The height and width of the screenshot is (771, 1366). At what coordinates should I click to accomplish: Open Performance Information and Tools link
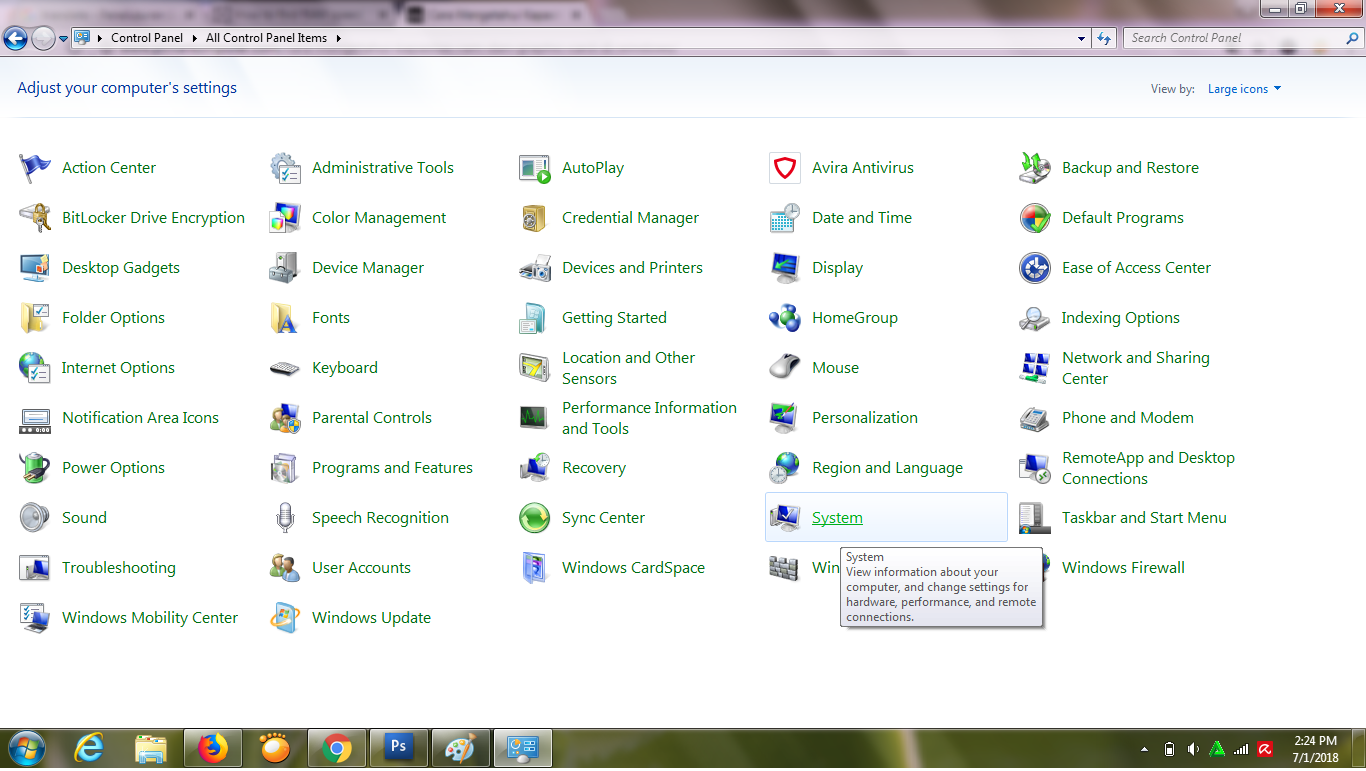click(x=649, y=418)
